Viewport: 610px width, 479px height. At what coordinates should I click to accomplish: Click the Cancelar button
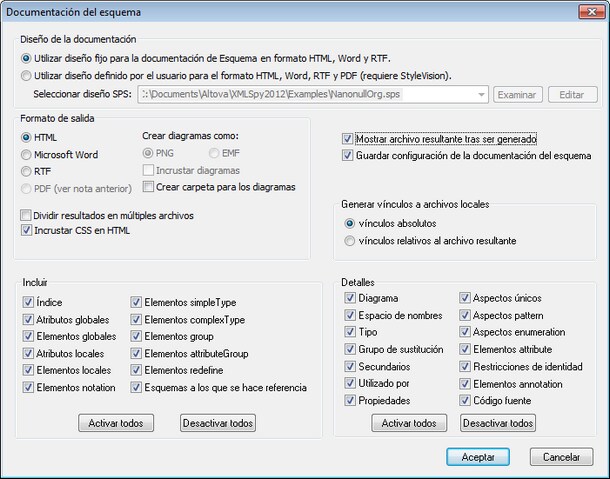pyautogui.click(x=561, y=457)
